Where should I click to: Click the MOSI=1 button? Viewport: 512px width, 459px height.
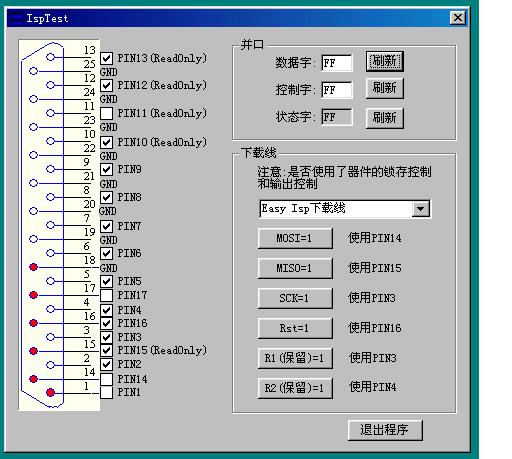click(x=295, y=238)
